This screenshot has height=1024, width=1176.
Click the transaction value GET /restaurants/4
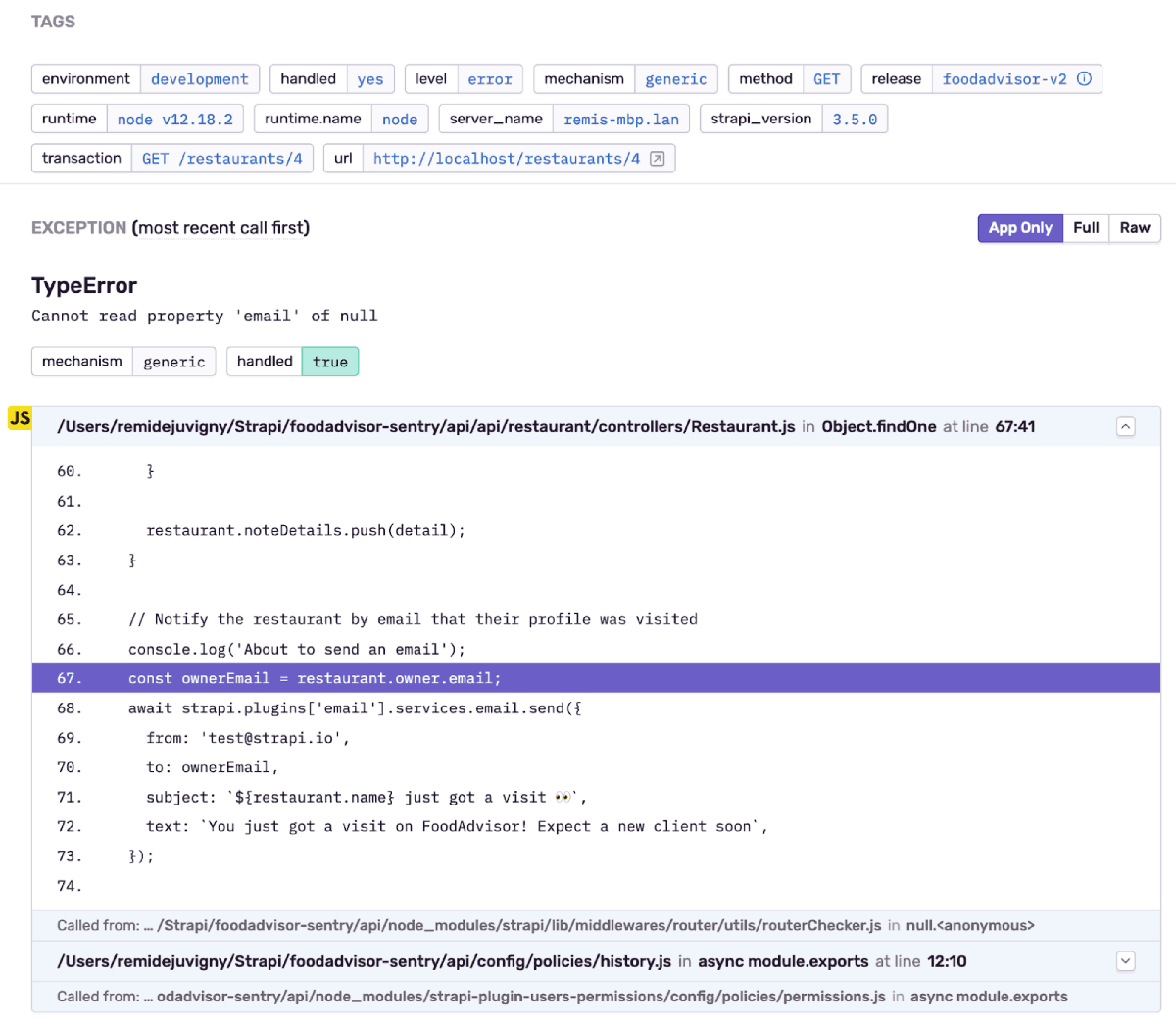point(222,159)
